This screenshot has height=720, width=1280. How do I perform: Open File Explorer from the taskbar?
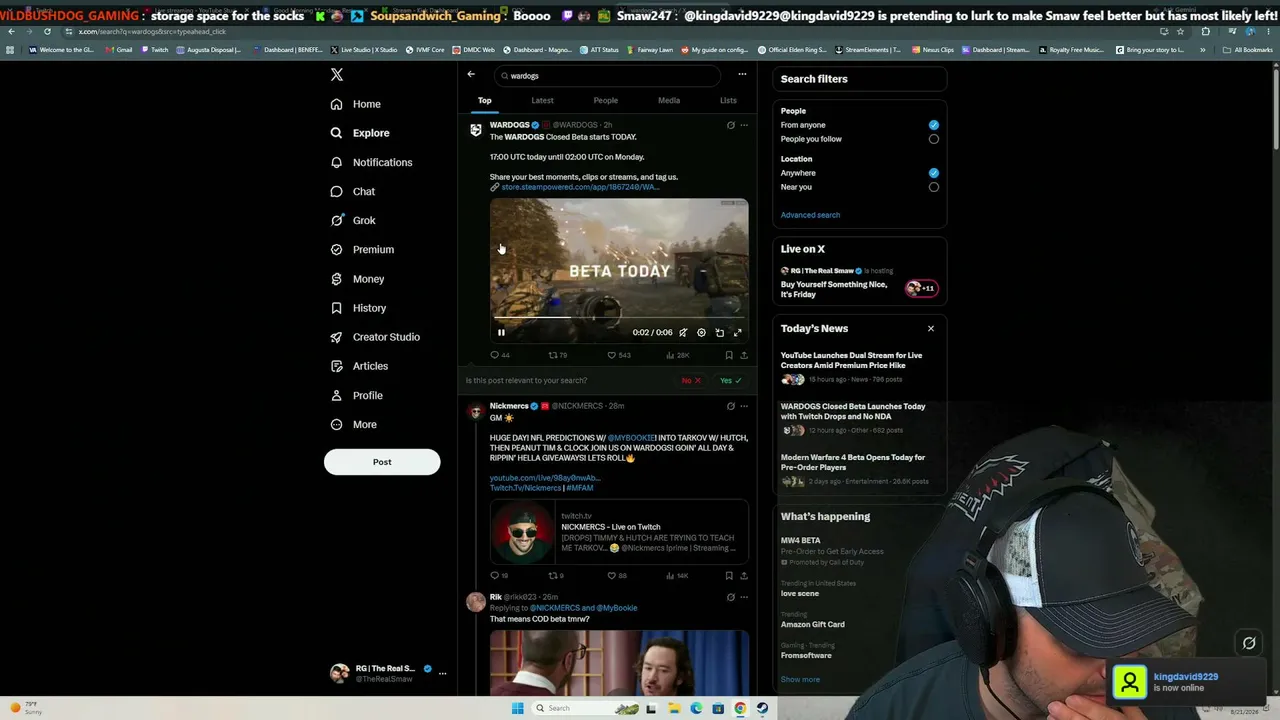tap(674, 709)
